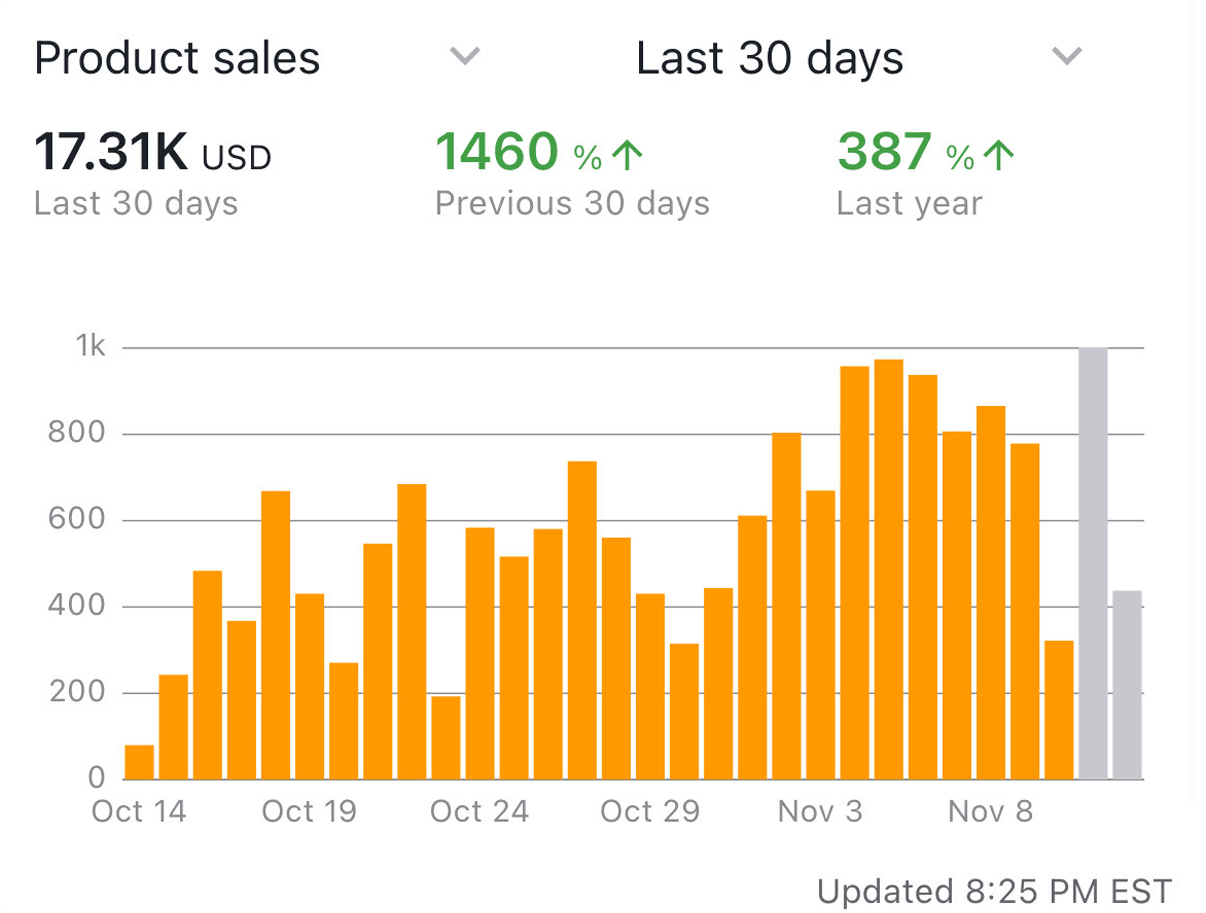Click the chevron beside Product sales
Viewport: 1206px width, 913px height.
464,56
